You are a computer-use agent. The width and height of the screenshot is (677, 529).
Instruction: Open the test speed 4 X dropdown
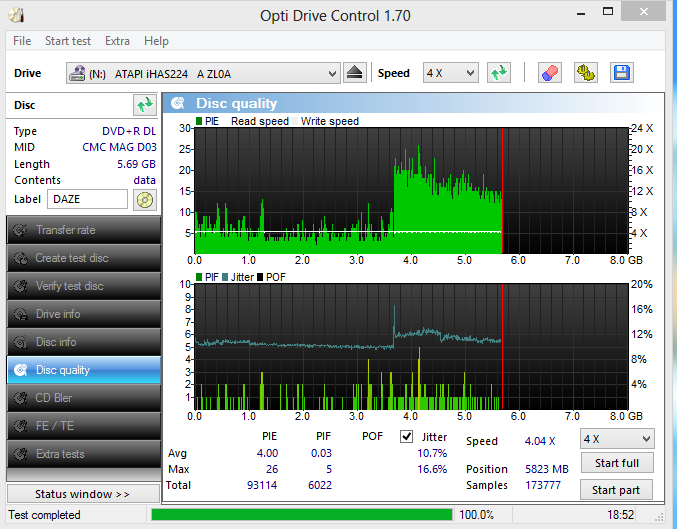click(617, 439)
